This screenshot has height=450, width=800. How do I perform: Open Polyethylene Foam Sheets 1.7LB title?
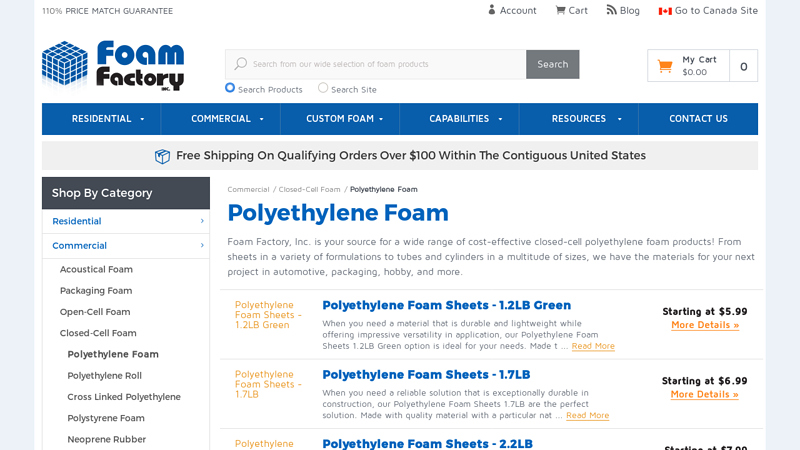pyautogui.click(x=426, y=374)
